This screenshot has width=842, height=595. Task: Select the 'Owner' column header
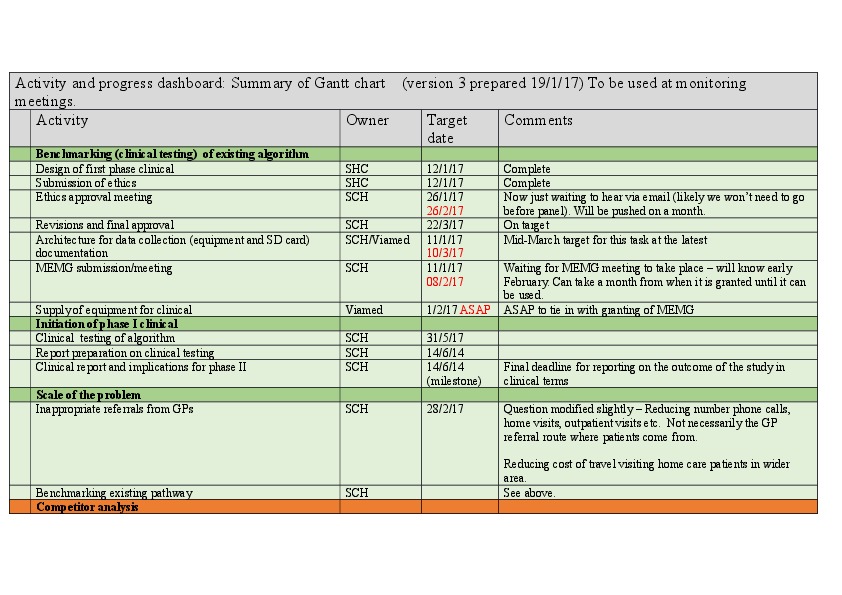pyautogui.click(x=367, y=121)
